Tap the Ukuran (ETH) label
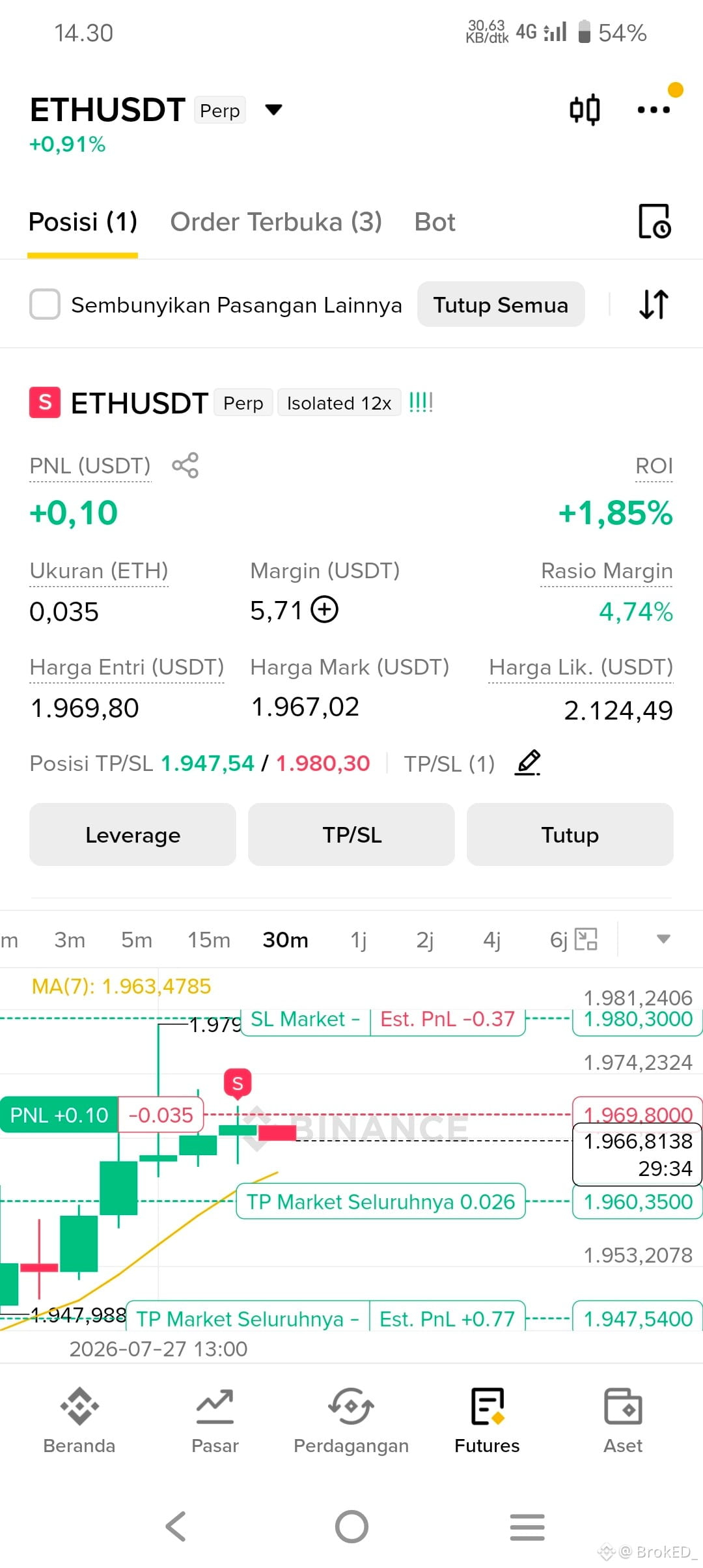Image resolution: width=703 pixels, height=1568 pixels. [x=99, y=571]
